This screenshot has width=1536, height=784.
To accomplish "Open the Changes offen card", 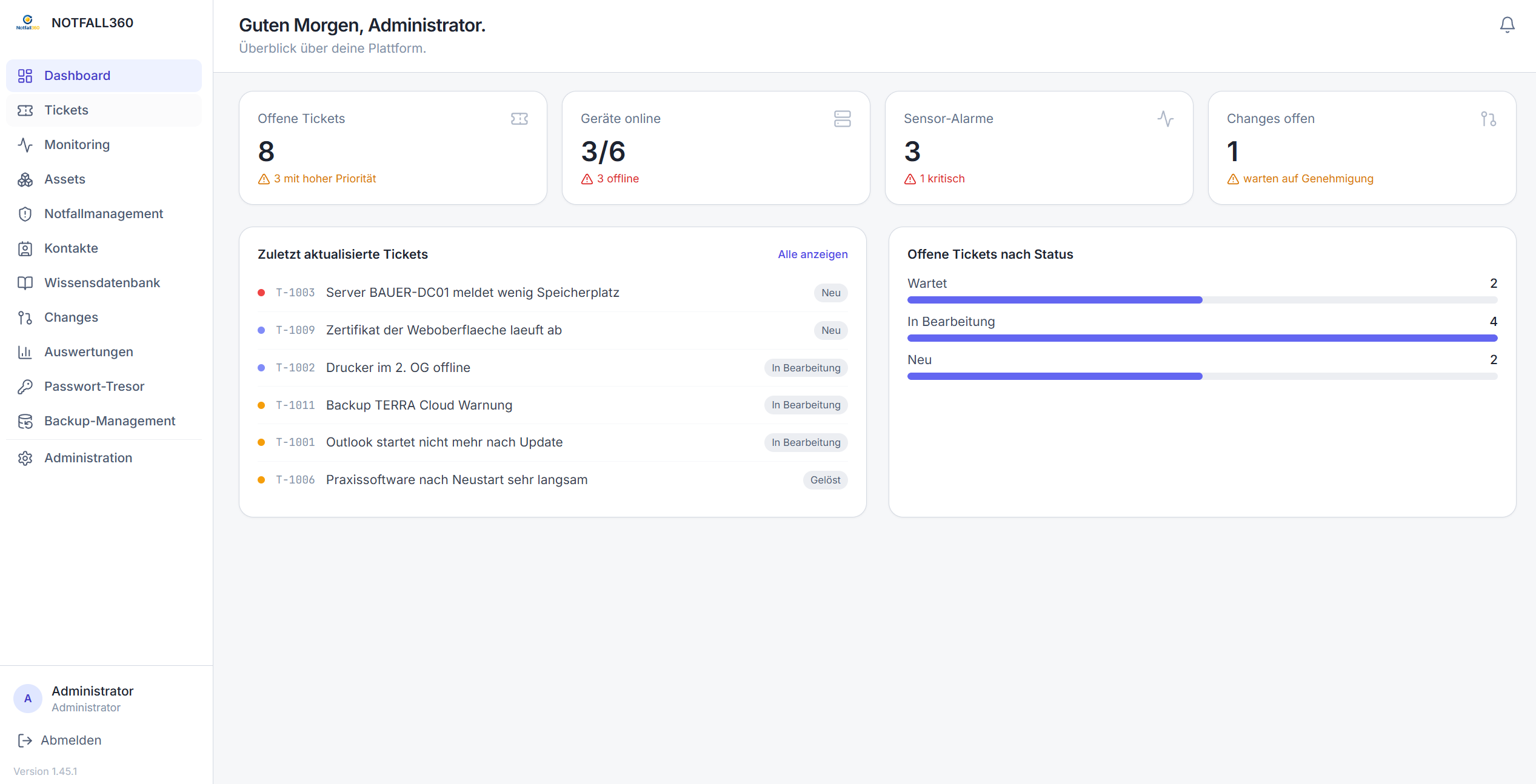I will click(x=1362, y=148).
